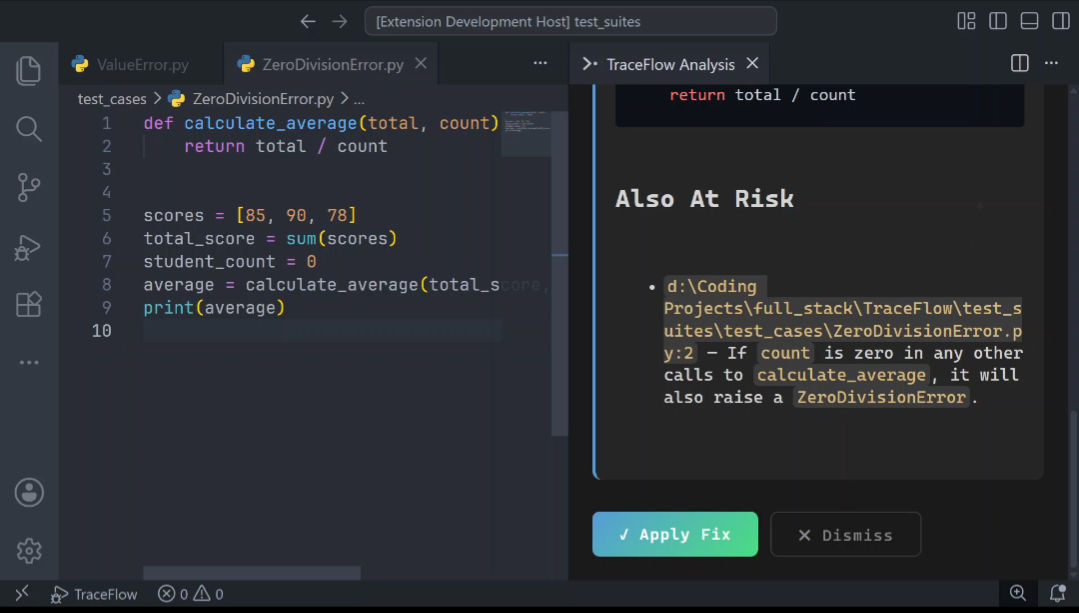
Task: Open the Search view in activity bar
Action: tap(28, 129)
